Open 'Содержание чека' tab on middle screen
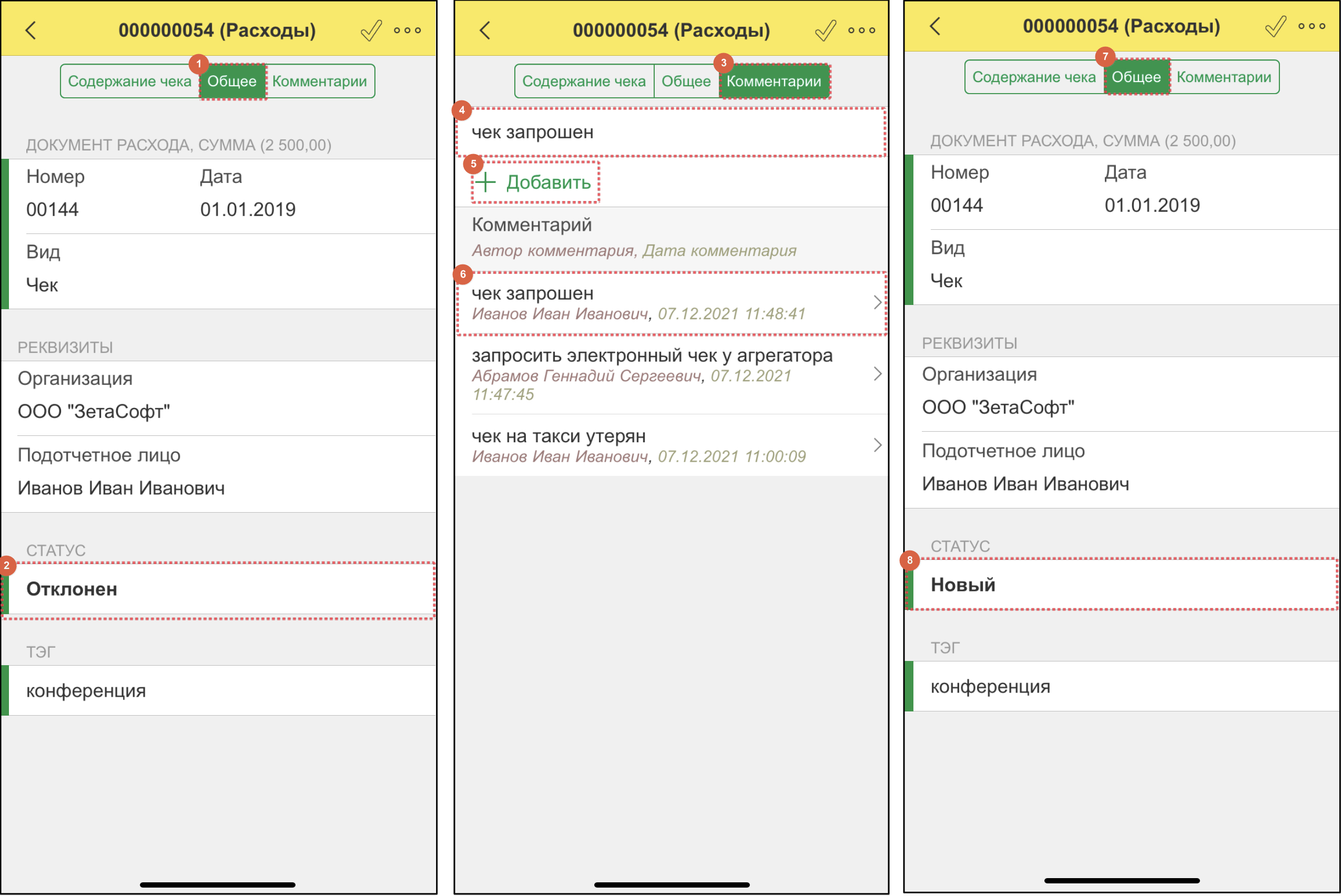The width and height of the screenshot is (1342, 896). [x=584, y=81]
